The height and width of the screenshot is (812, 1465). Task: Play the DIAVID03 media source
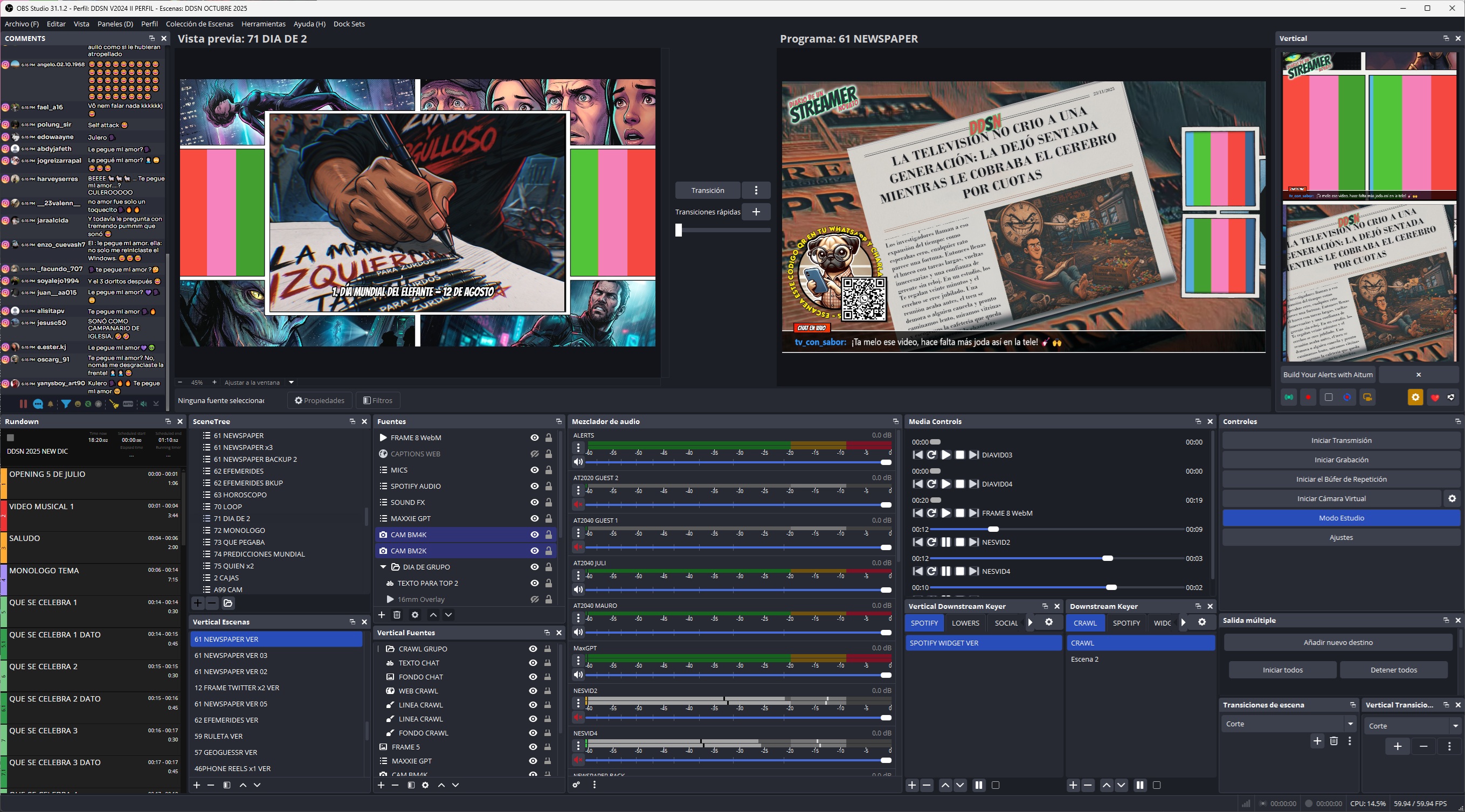(946, 455)
